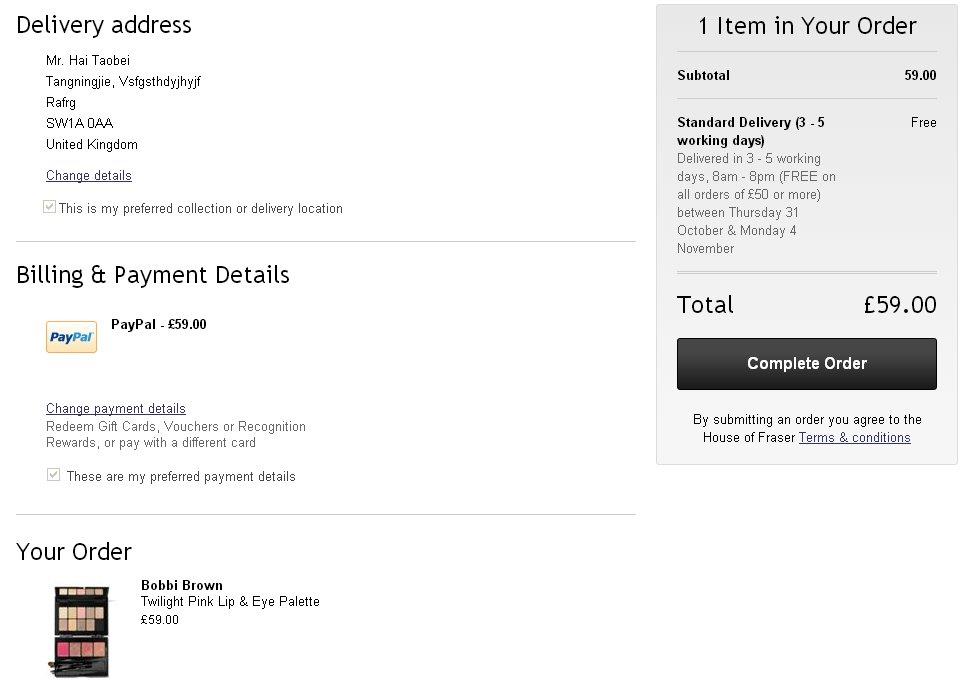Click Twilight Pink Lip & Eye Palette title
963x693 pixels.
pyautogui.click(x=230, y=601)
